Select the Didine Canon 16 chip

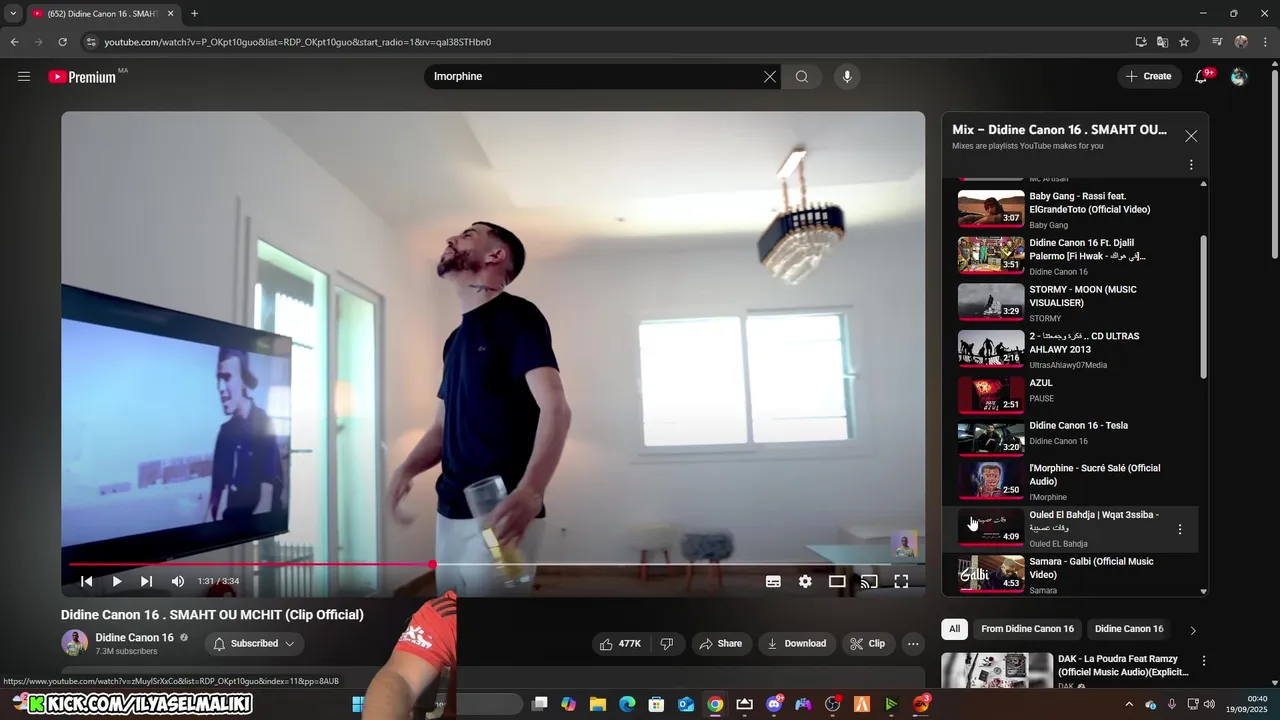tap(1129, 629)
